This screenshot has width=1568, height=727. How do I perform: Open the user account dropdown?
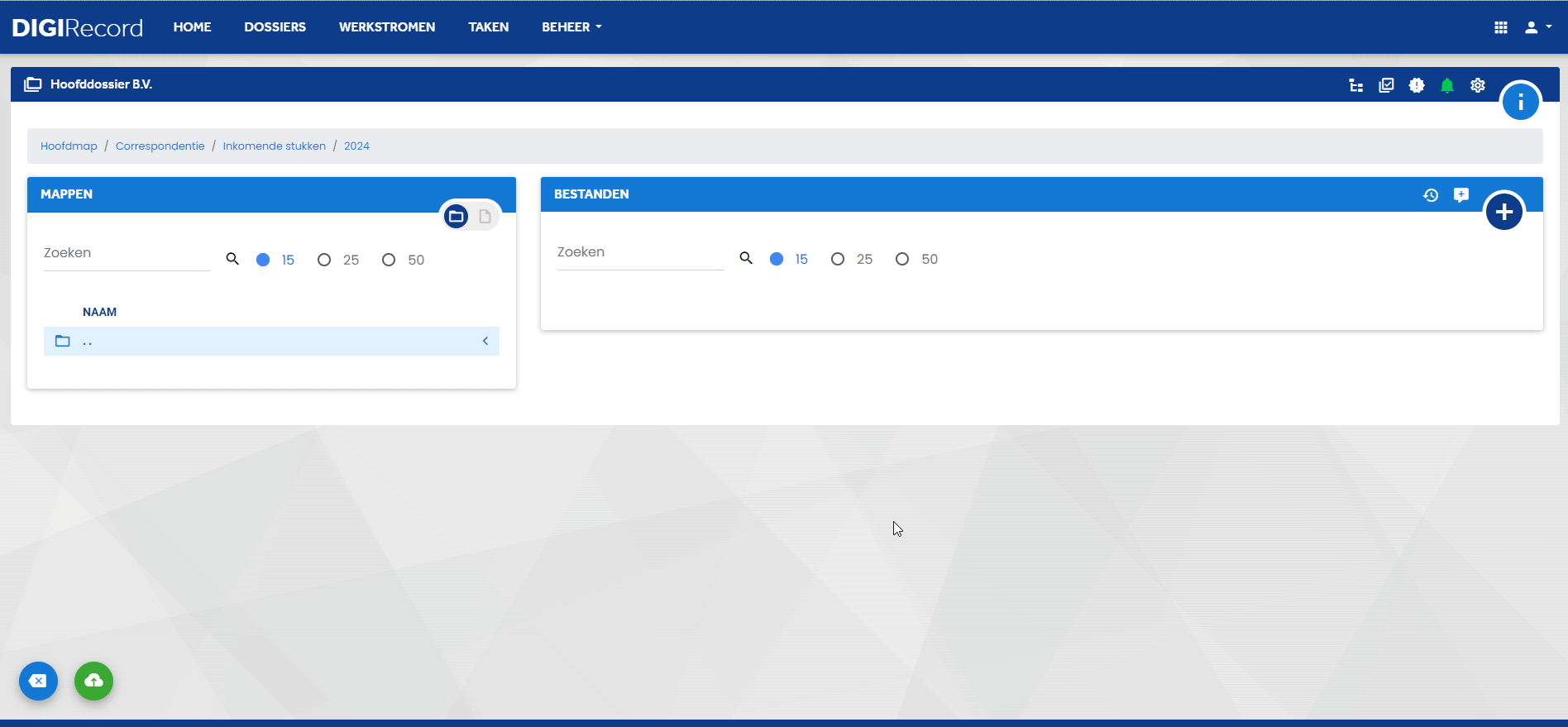point(1537,27)
